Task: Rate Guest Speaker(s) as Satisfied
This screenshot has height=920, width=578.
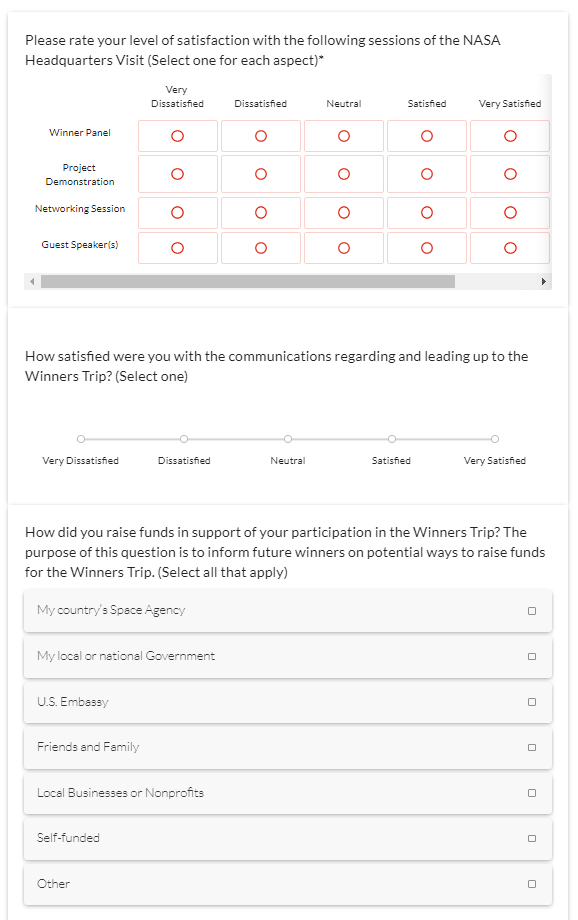Action: pos(427,248)
